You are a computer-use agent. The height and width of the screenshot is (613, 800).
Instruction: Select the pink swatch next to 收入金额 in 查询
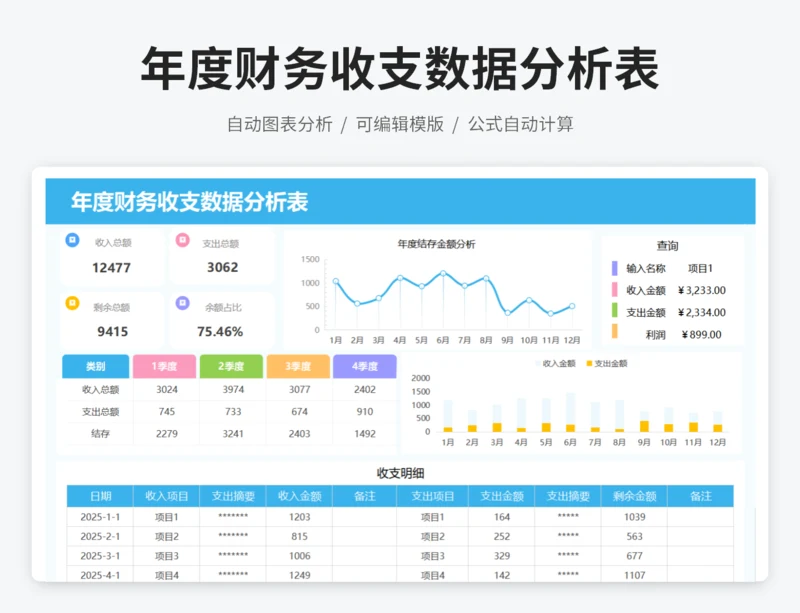pos(614,290)
